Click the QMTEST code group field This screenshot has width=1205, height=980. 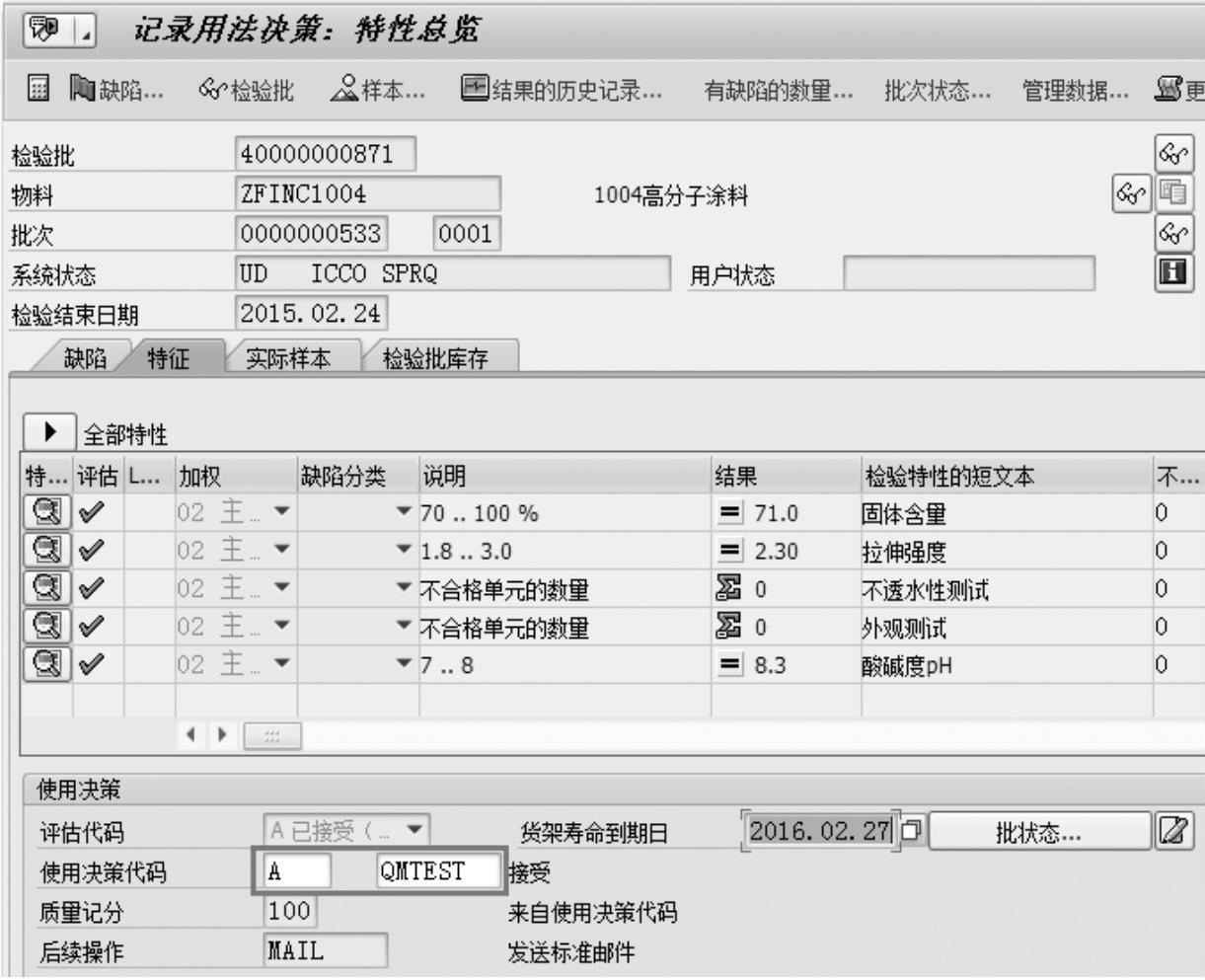[x=438, y=871]
